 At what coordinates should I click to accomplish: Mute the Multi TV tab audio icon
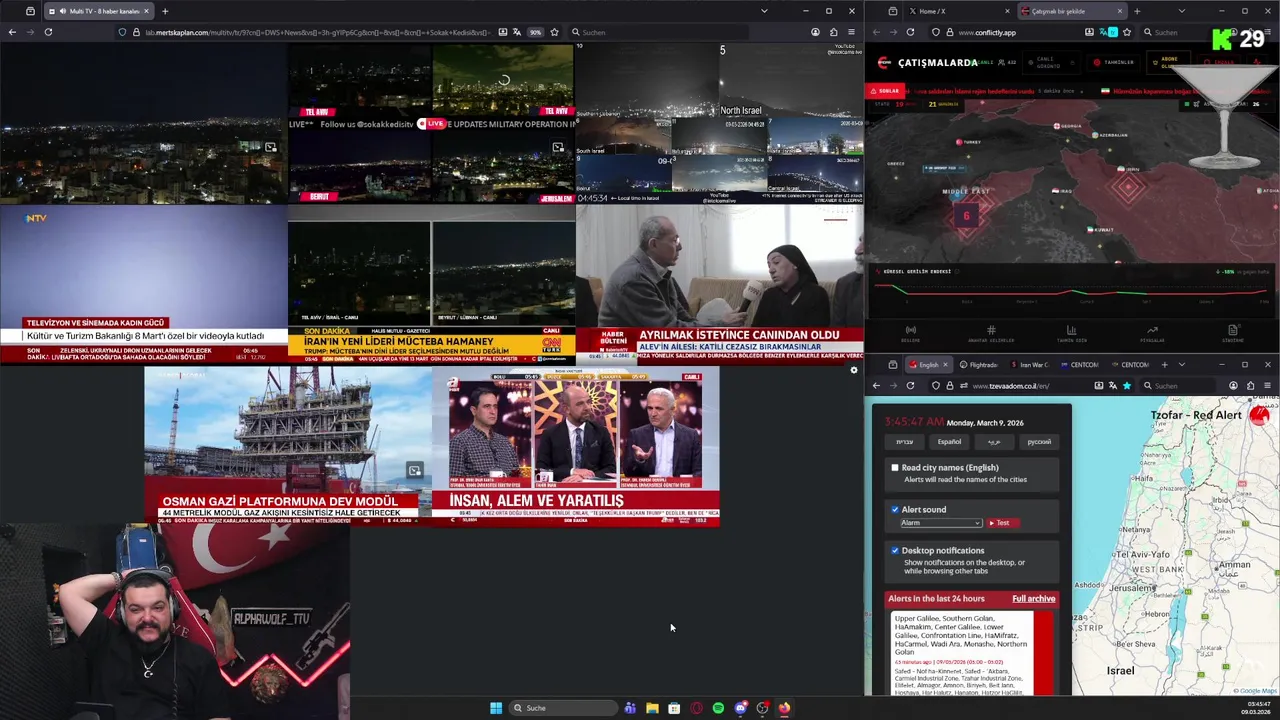click(63, 11)
